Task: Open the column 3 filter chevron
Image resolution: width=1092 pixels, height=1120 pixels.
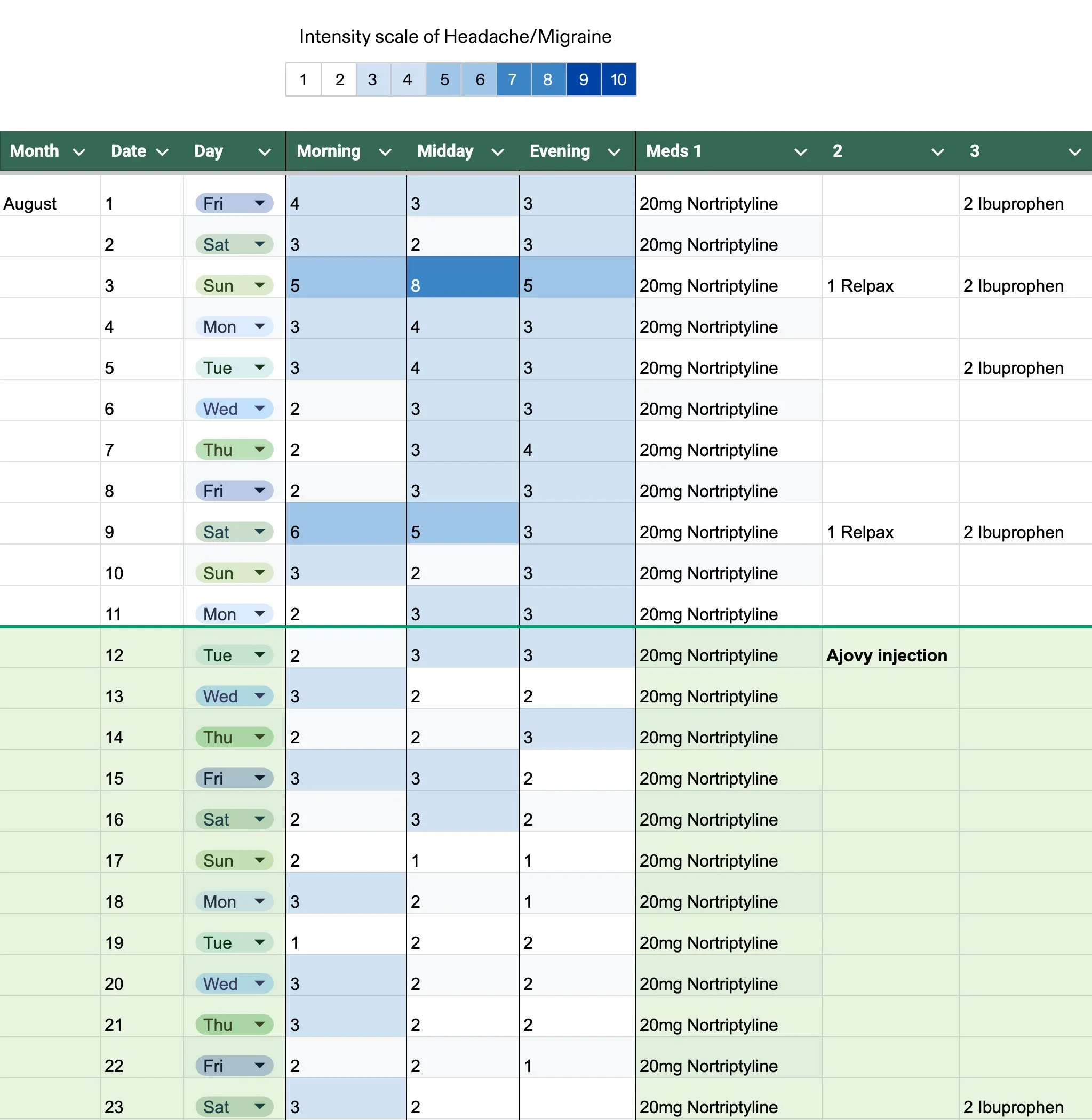Action: pos(1075,152)
